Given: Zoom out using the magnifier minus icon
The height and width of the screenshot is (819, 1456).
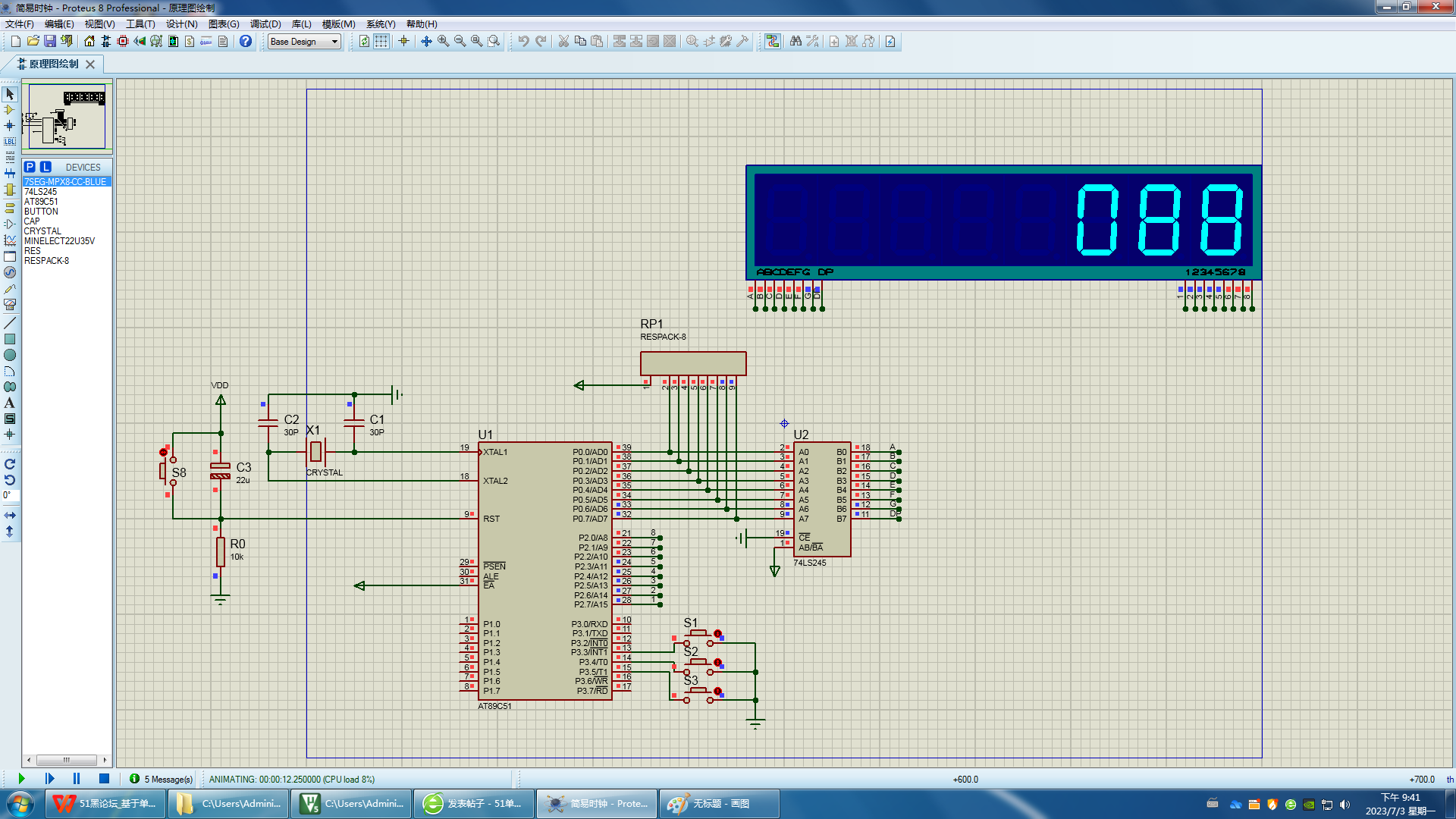Looking at the screenshot, I should pos(460,41).
